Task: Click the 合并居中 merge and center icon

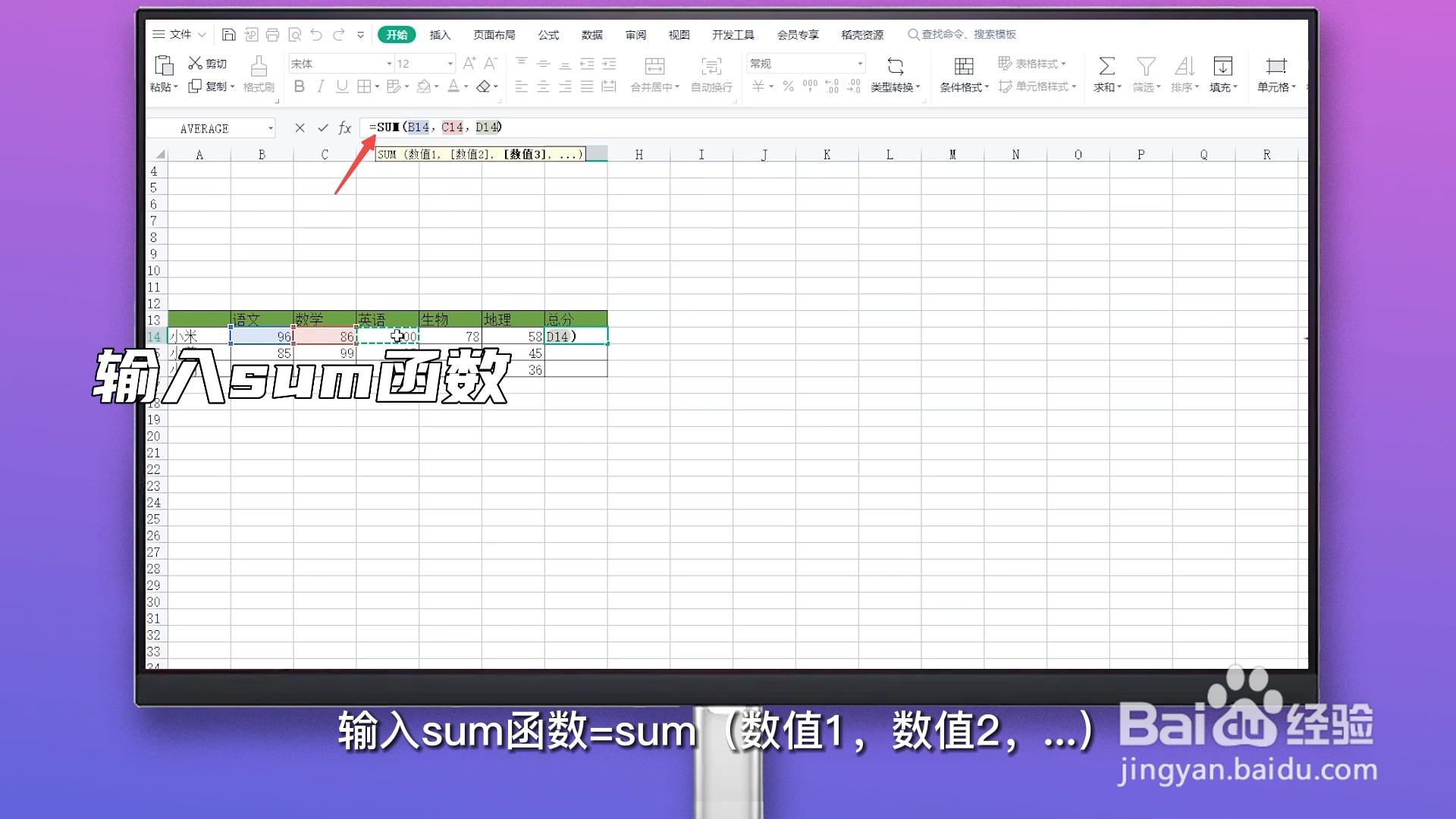Action: click(654, 74)
